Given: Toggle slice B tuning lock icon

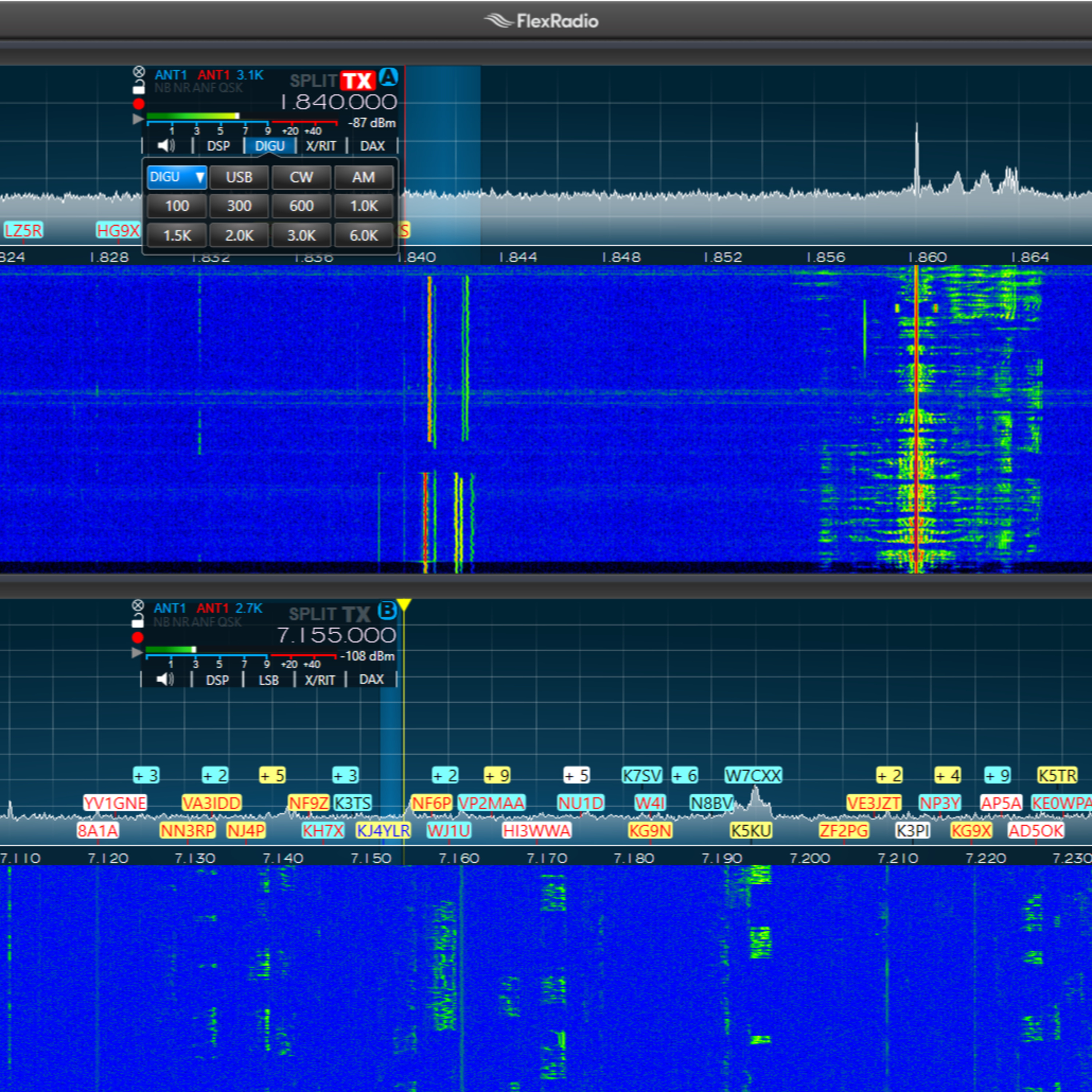Looking at the screenshot, I should (137, 622).
